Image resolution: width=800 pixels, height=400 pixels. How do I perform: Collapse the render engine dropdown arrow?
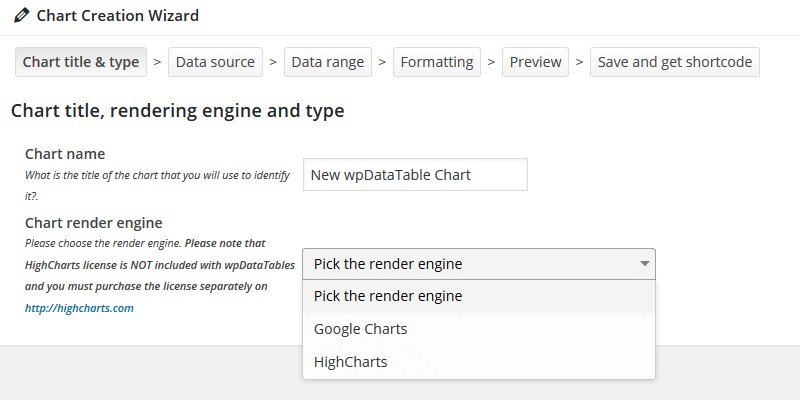(644, 264)
